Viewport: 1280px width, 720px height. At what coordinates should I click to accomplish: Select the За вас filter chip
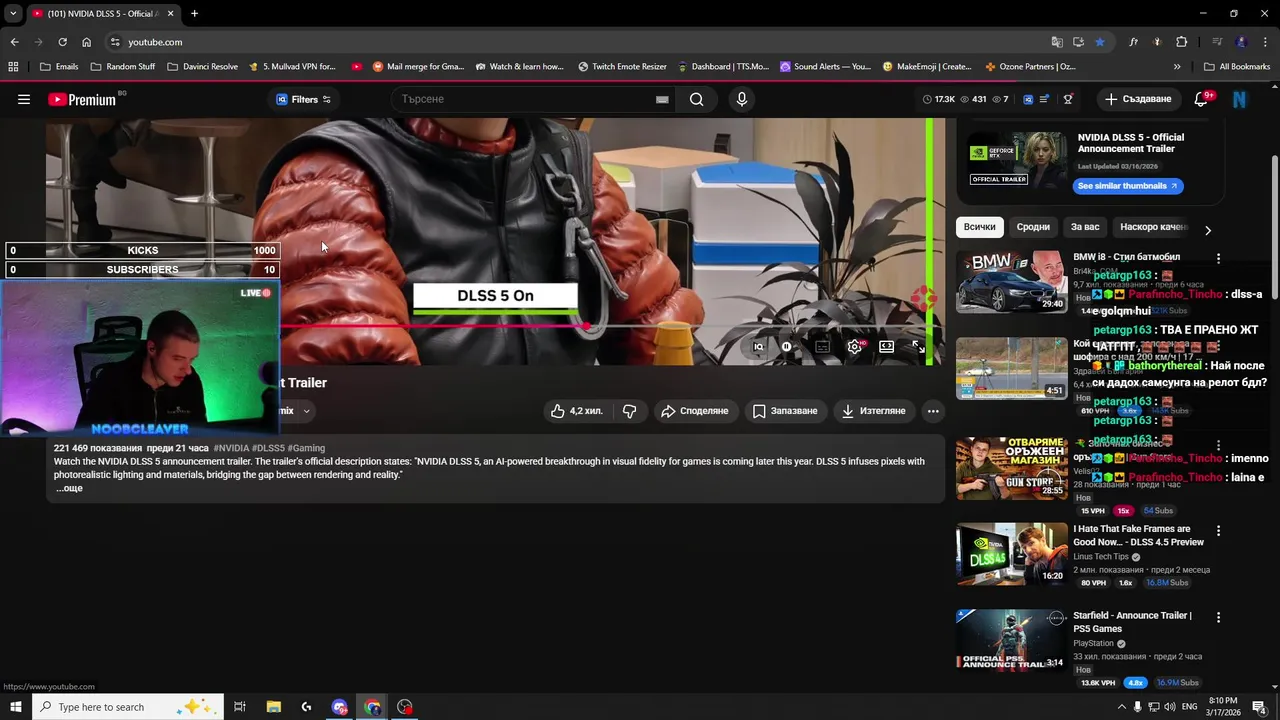tap(1085, 227)
